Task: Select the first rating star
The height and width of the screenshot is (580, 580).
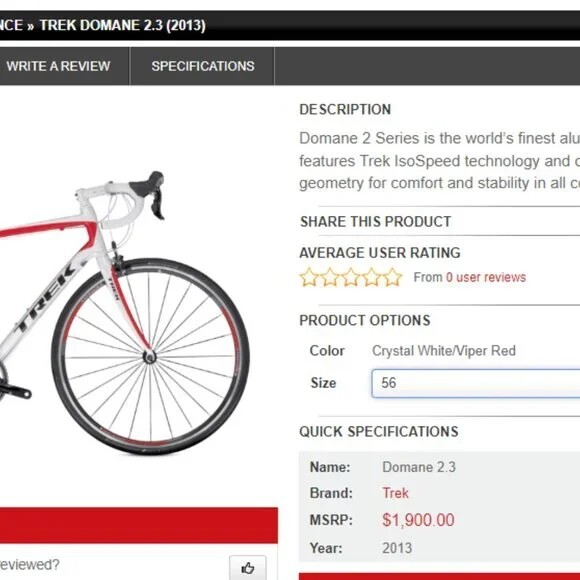Action: 308,277
